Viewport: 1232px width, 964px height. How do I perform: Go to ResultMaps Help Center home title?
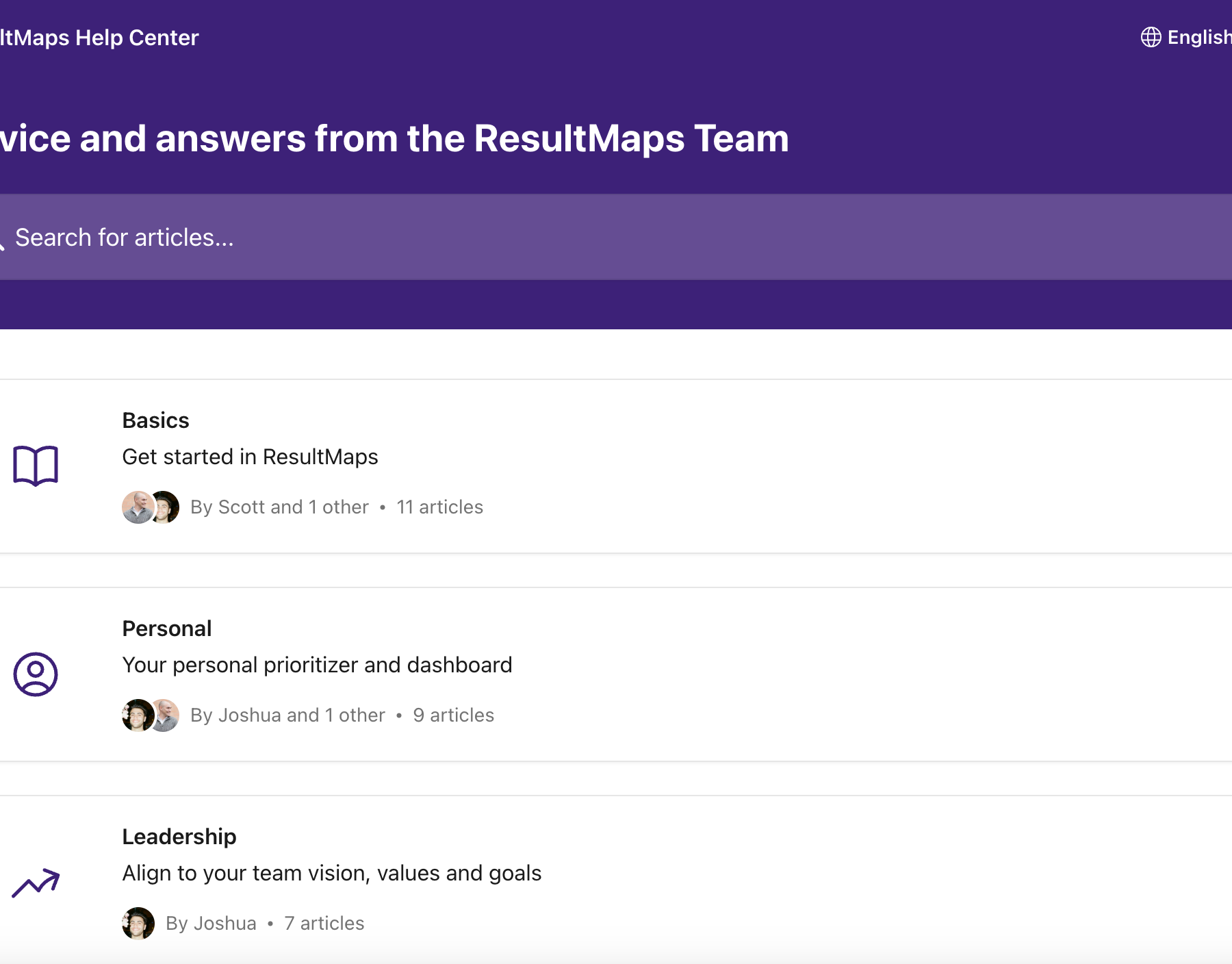99,38
